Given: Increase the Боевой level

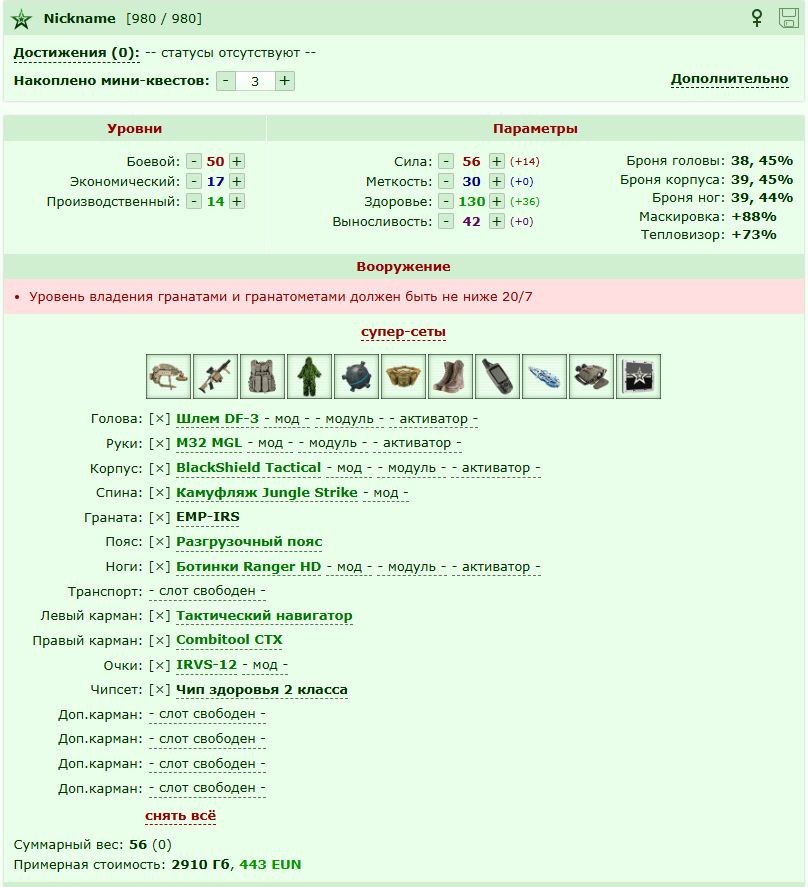Looking at the screenshot, I should [x=237, y=161].
